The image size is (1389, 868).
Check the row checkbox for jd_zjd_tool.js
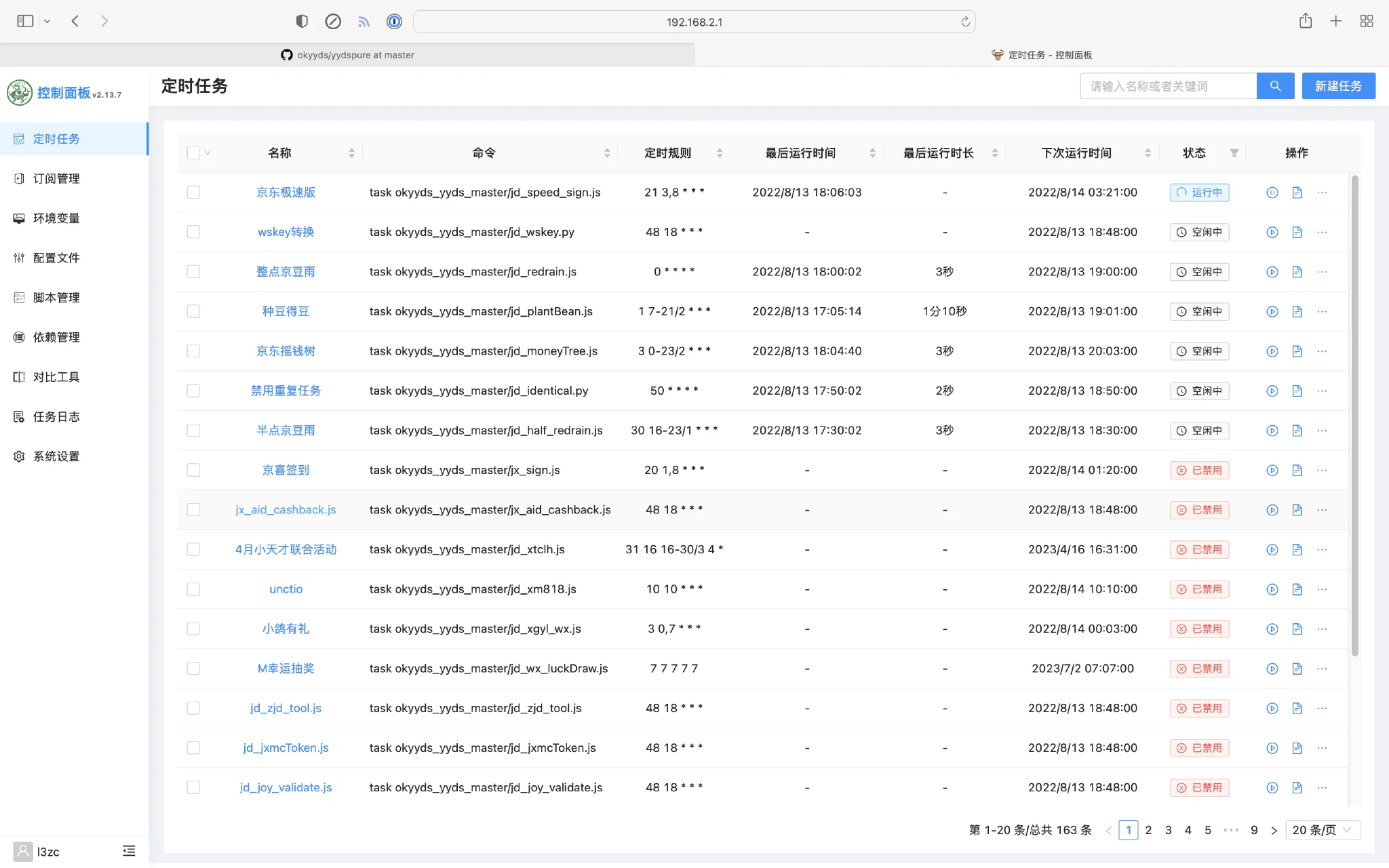click(x=193, y=708)
